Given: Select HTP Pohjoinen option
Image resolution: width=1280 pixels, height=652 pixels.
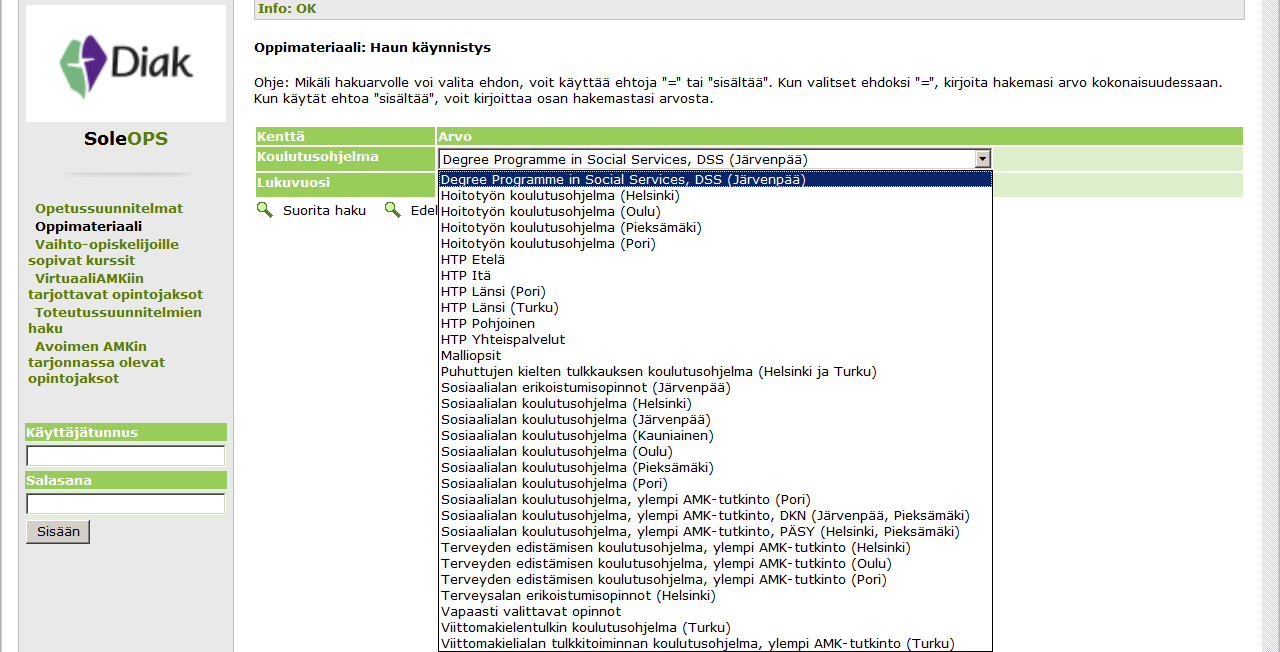Looking at the screenshot, I should [715, 324].
